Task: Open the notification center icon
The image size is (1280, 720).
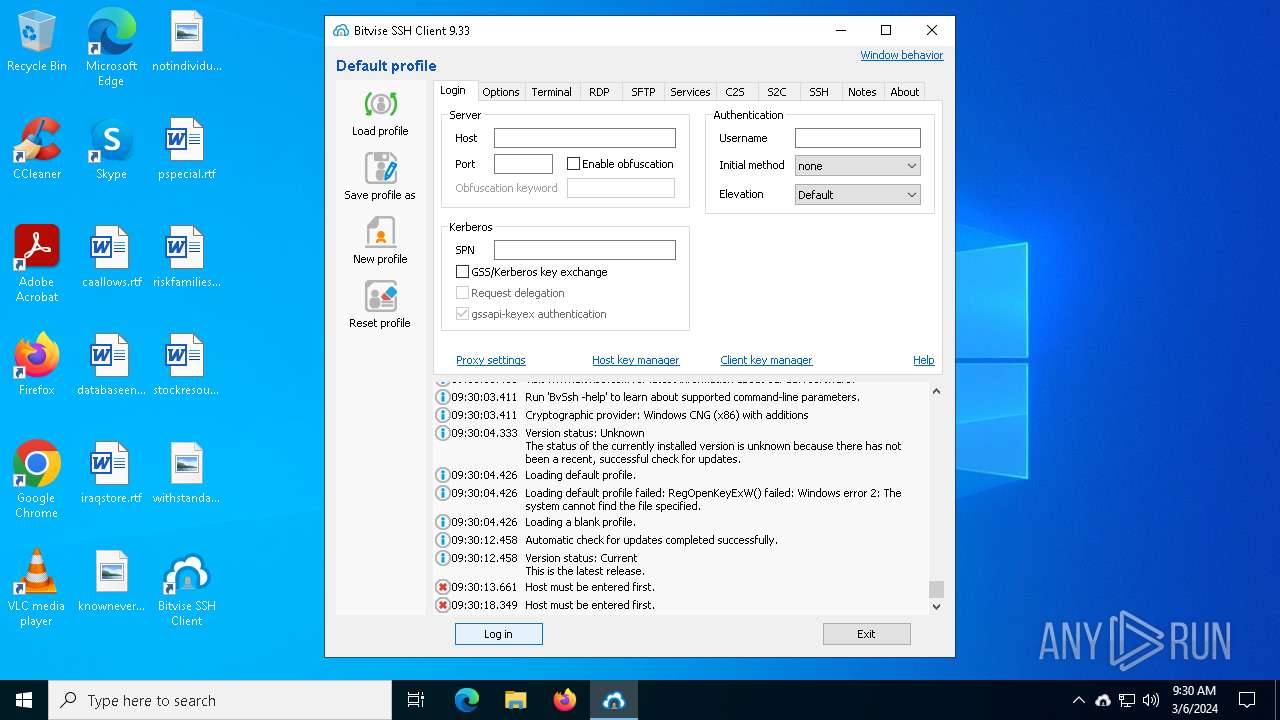Action: coord(1247,700)
